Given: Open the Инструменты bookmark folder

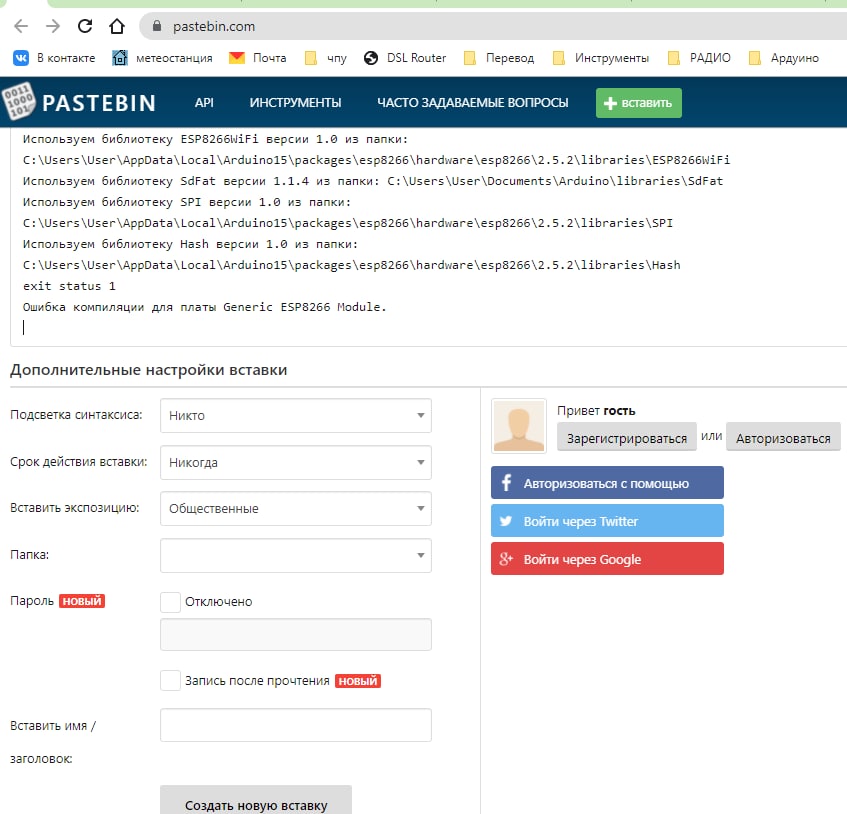Looking at the screenshot, I should tap(600, 58).
